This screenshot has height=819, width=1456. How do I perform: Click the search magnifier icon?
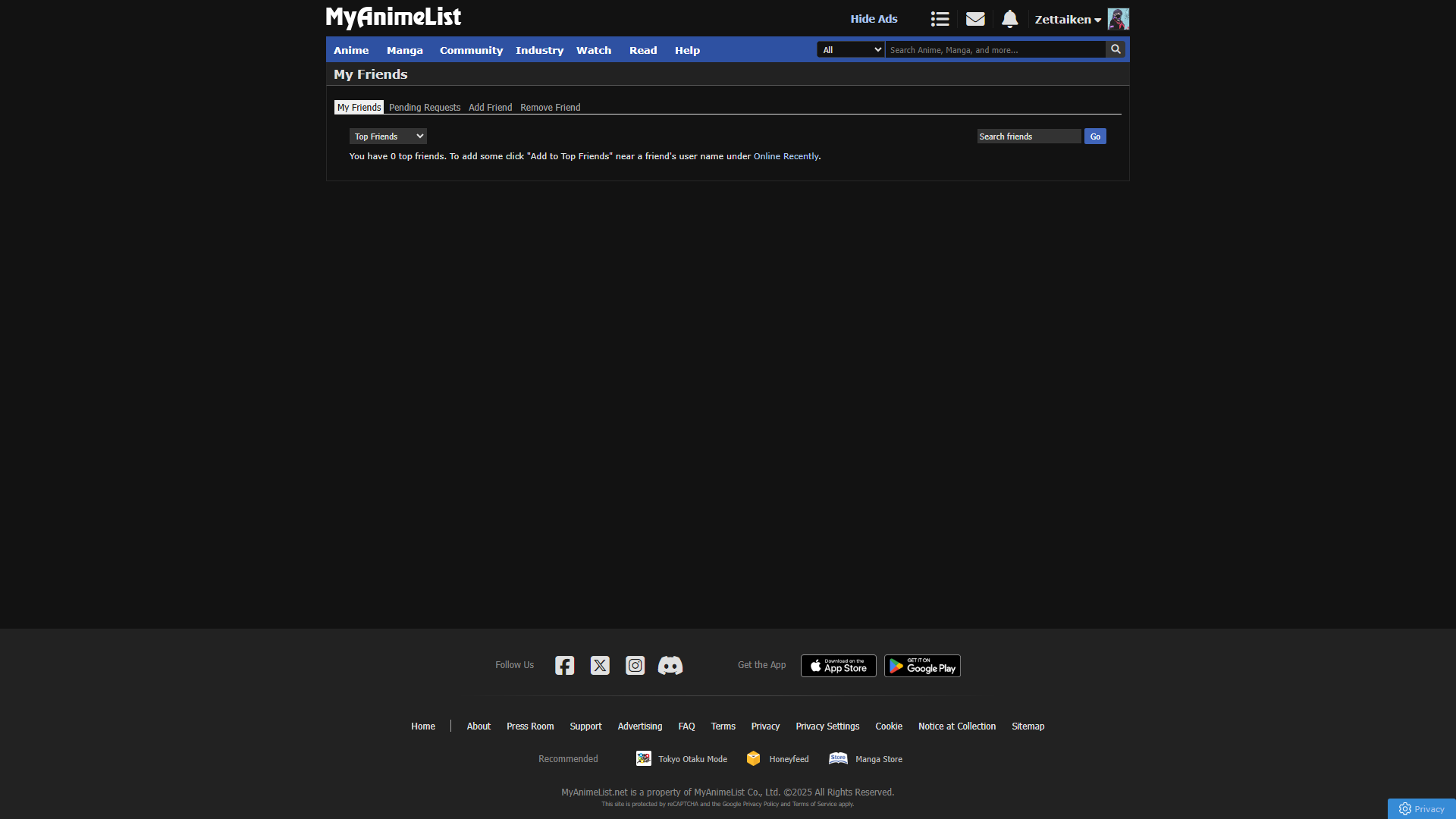1115,49
